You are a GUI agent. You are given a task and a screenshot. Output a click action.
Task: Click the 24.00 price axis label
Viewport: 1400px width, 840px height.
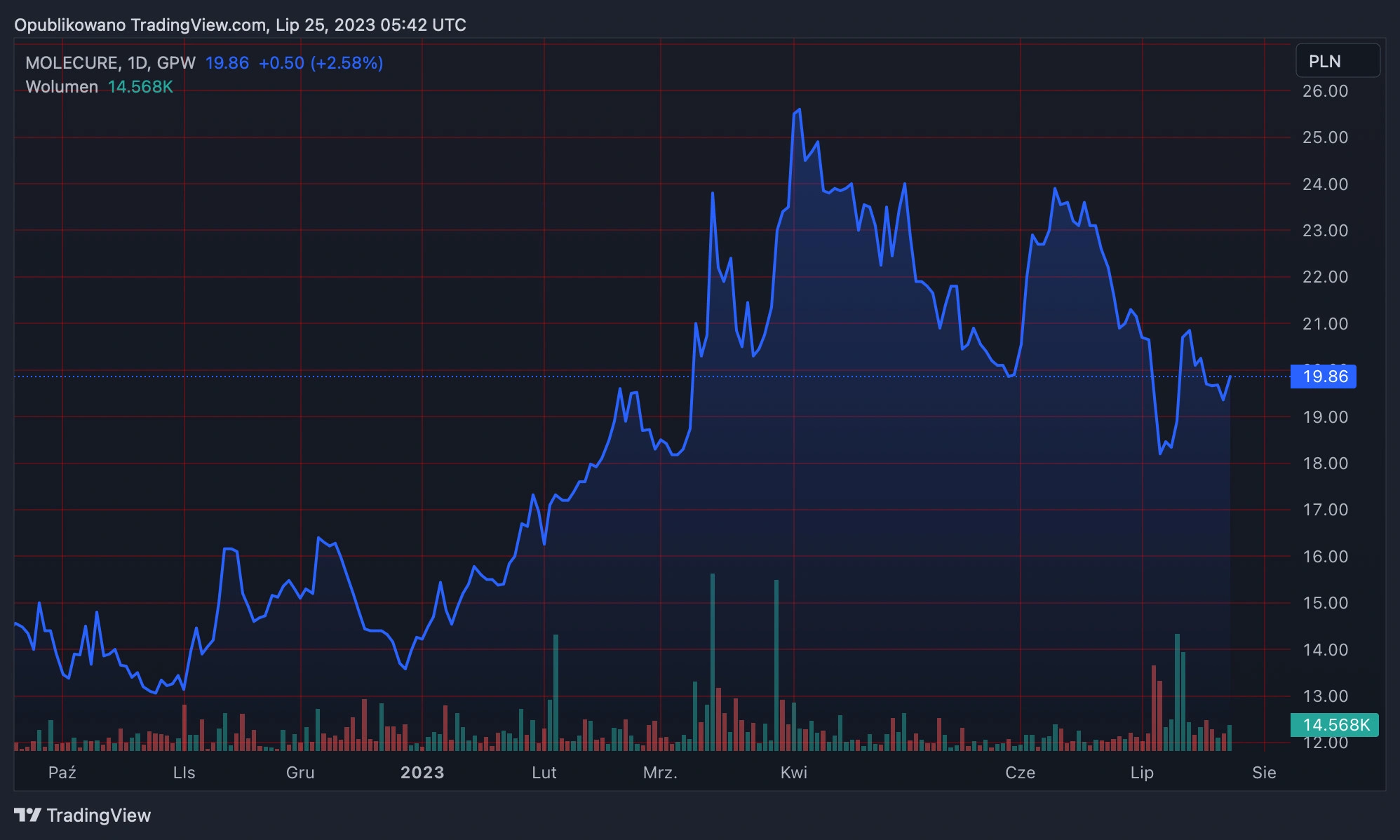tap(1325, 184)
